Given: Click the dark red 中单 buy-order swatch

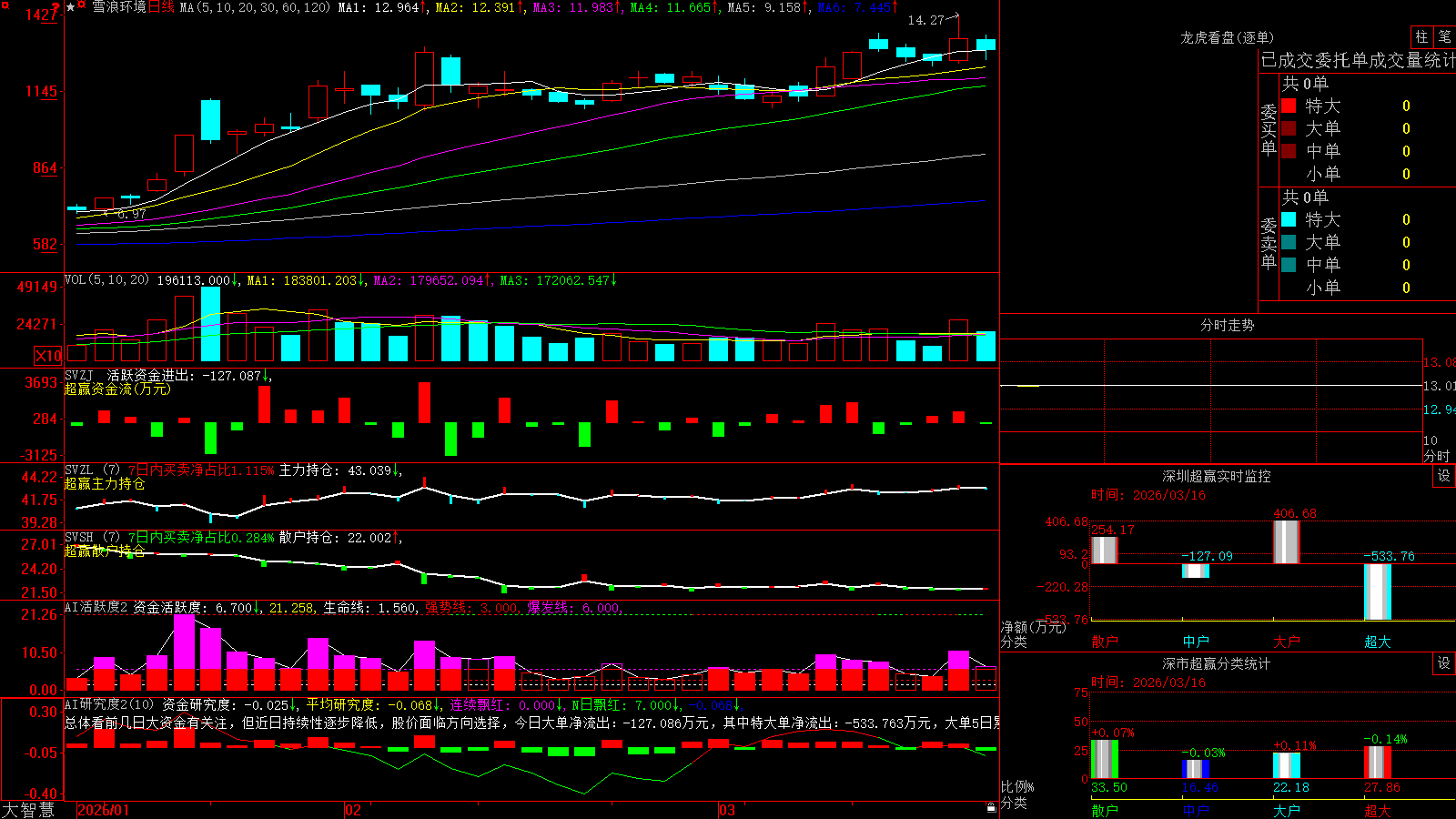Looking at the screenshot, I should point(1289,151).
